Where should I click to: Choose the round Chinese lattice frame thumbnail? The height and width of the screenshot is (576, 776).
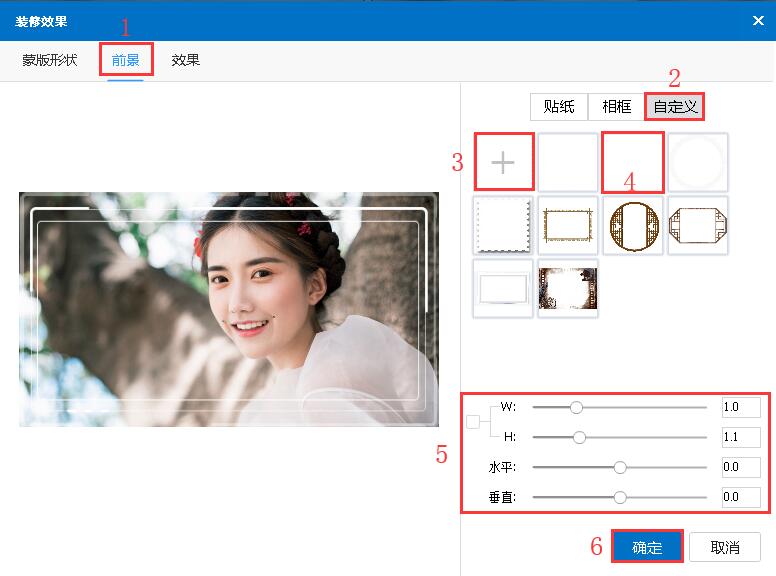coord(633,226)
